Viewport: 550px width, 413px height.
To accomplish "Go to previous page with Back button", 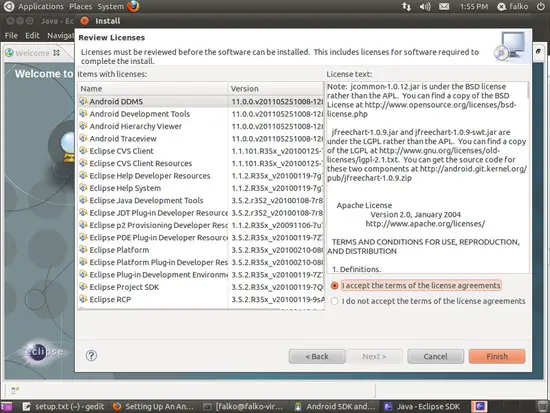I will [x=317, y=357].
